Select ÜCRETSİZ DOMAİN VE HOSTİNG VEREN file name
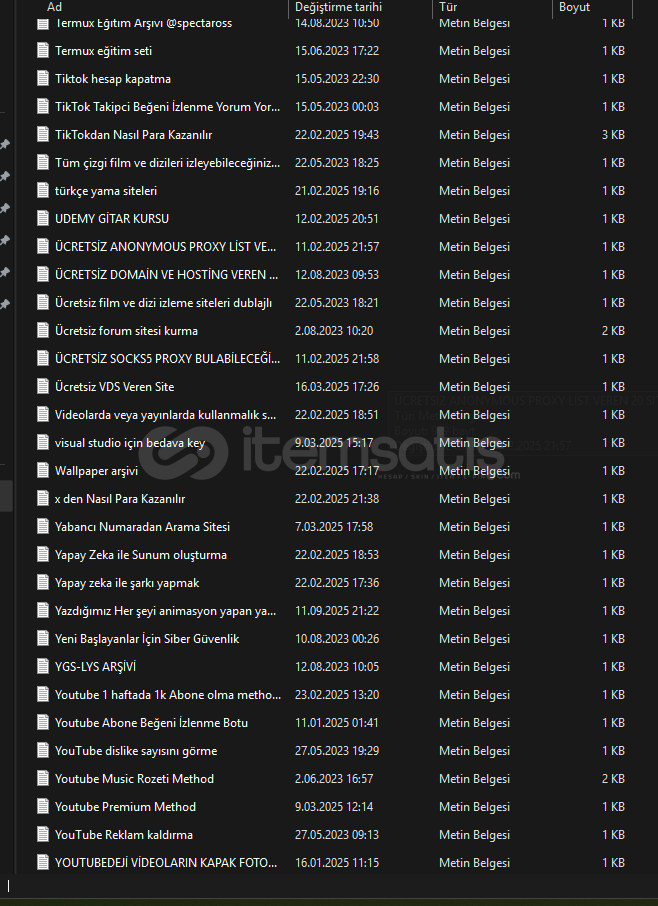The image size is (658, 906). point(166,275)
